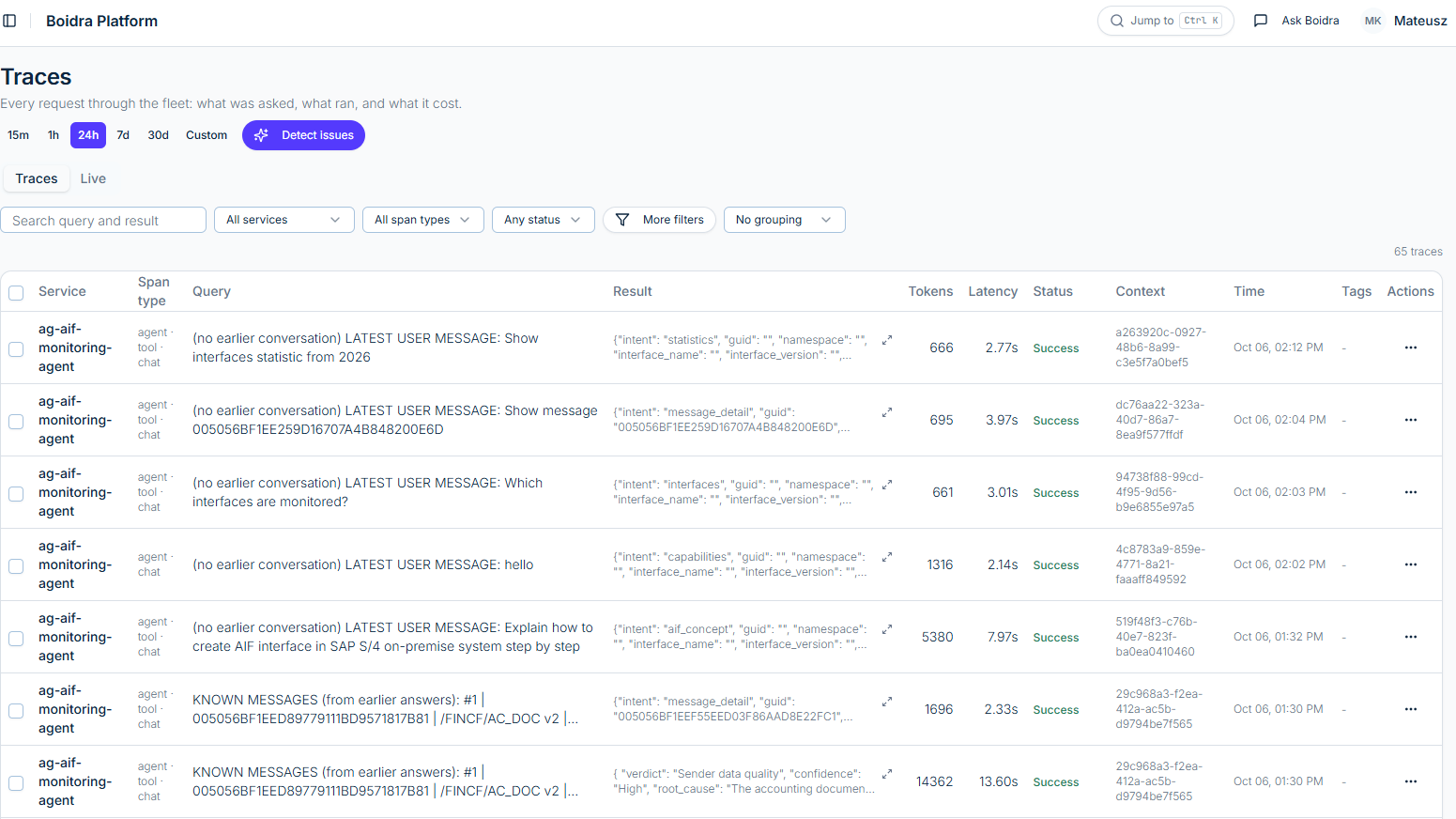Screen dimensions: 1456x819
Task: Select the 'Show interfaces statistic from 2026' trace checkbox
Action: (x=16, y=349)
